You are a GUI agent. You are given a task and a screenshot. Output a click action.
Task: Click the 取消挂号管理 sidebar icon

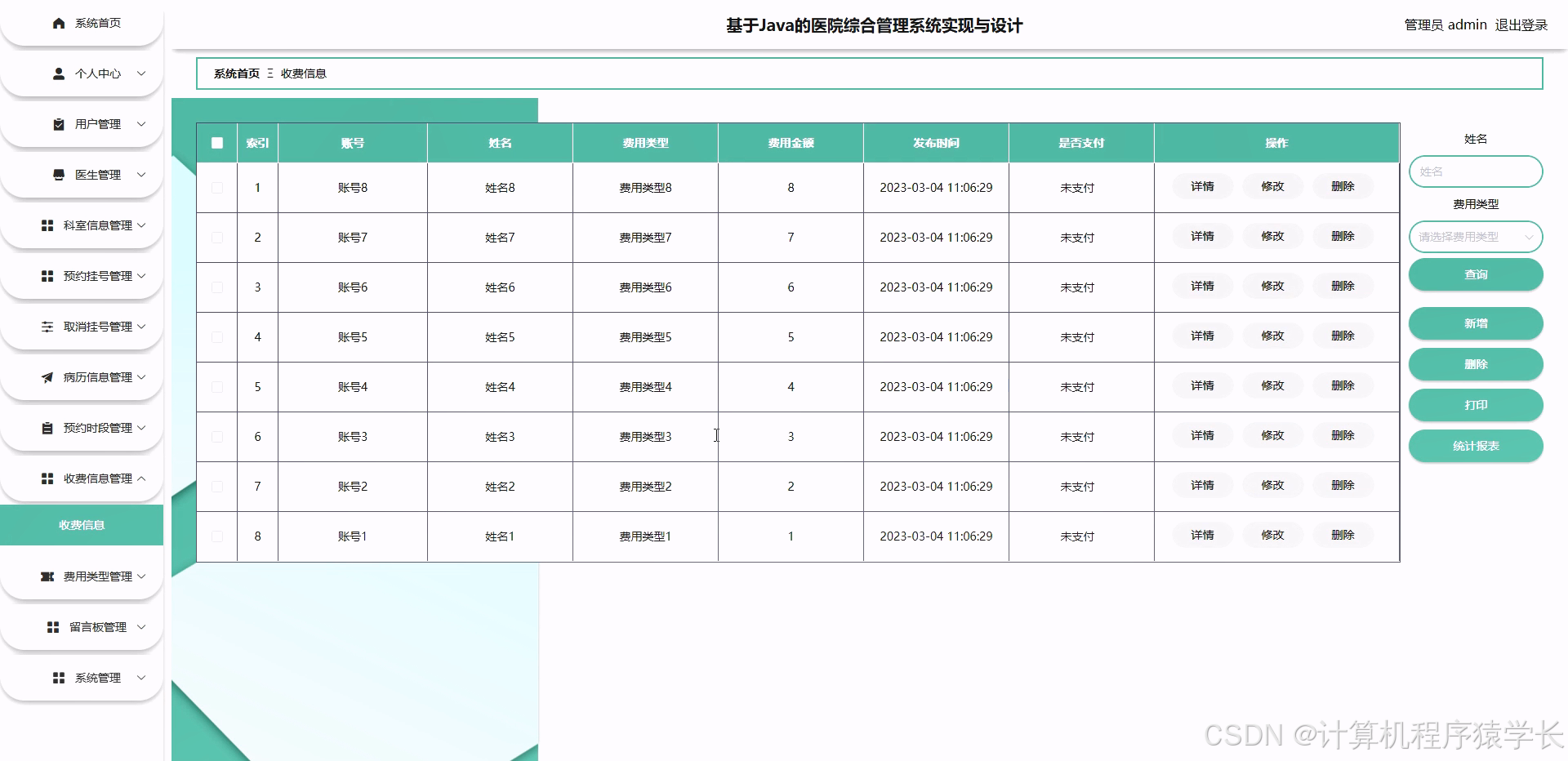(x=47, y=326)
